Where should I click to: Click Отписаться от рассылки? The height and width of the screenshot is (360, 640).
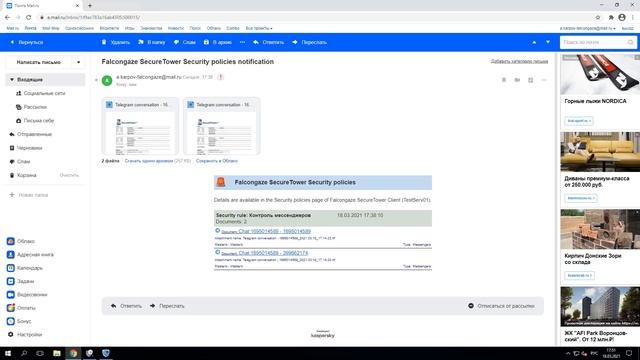pos(501,306)
